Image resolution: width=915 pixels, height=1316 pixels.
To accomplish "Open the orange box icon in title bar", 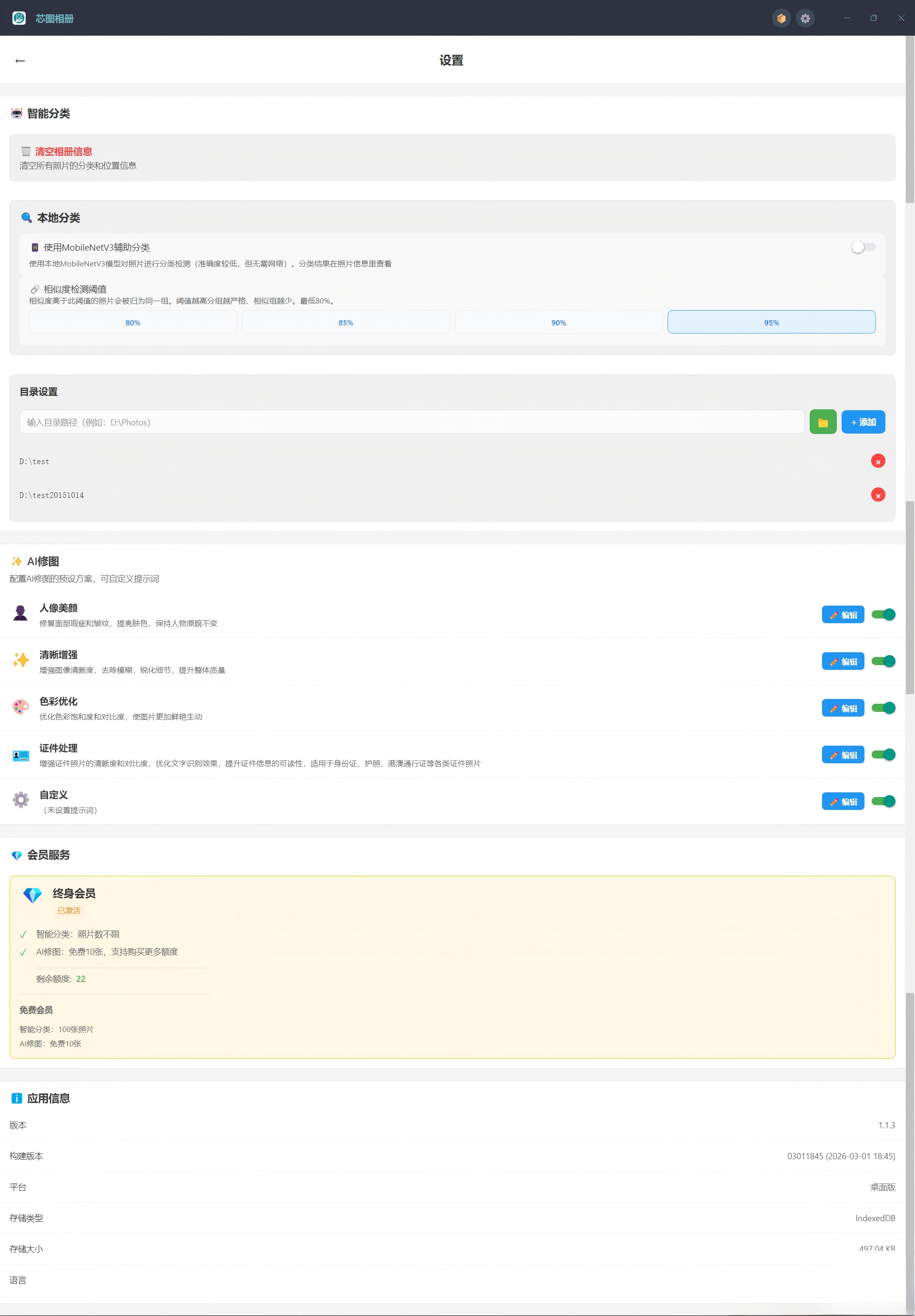I will point(781,18).
